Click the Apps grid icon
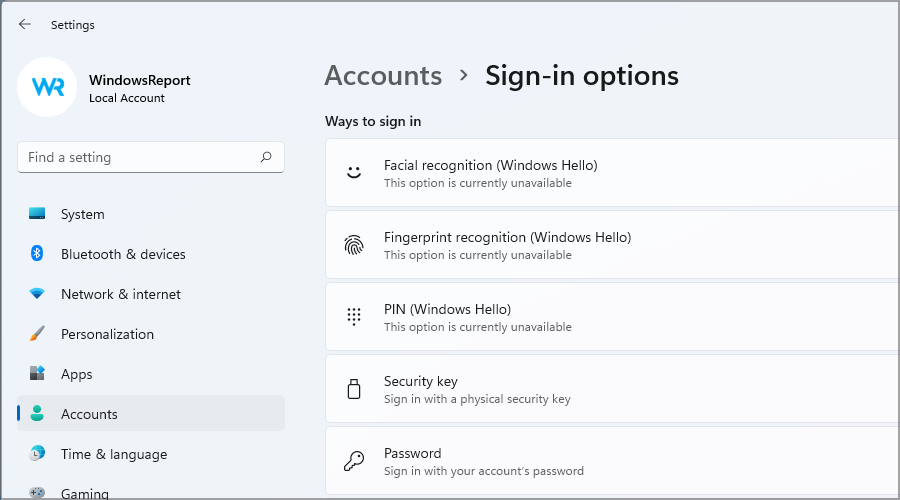Image resolution: width=900 pixels, height=500 pixels. click(x=37, y=373)
